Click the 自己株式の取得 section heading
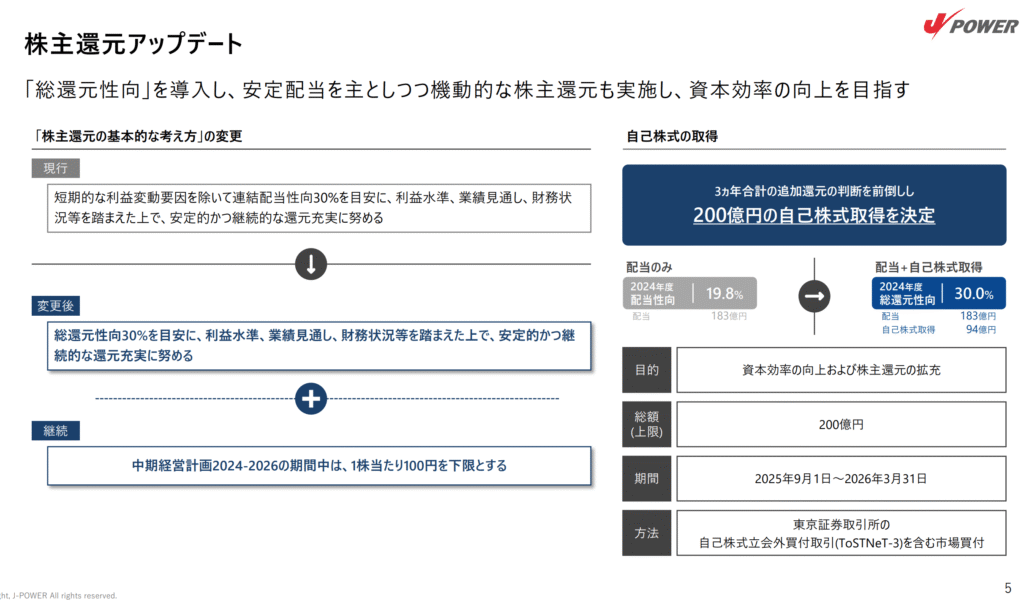1024x601 pixels. tap(672, 136)
